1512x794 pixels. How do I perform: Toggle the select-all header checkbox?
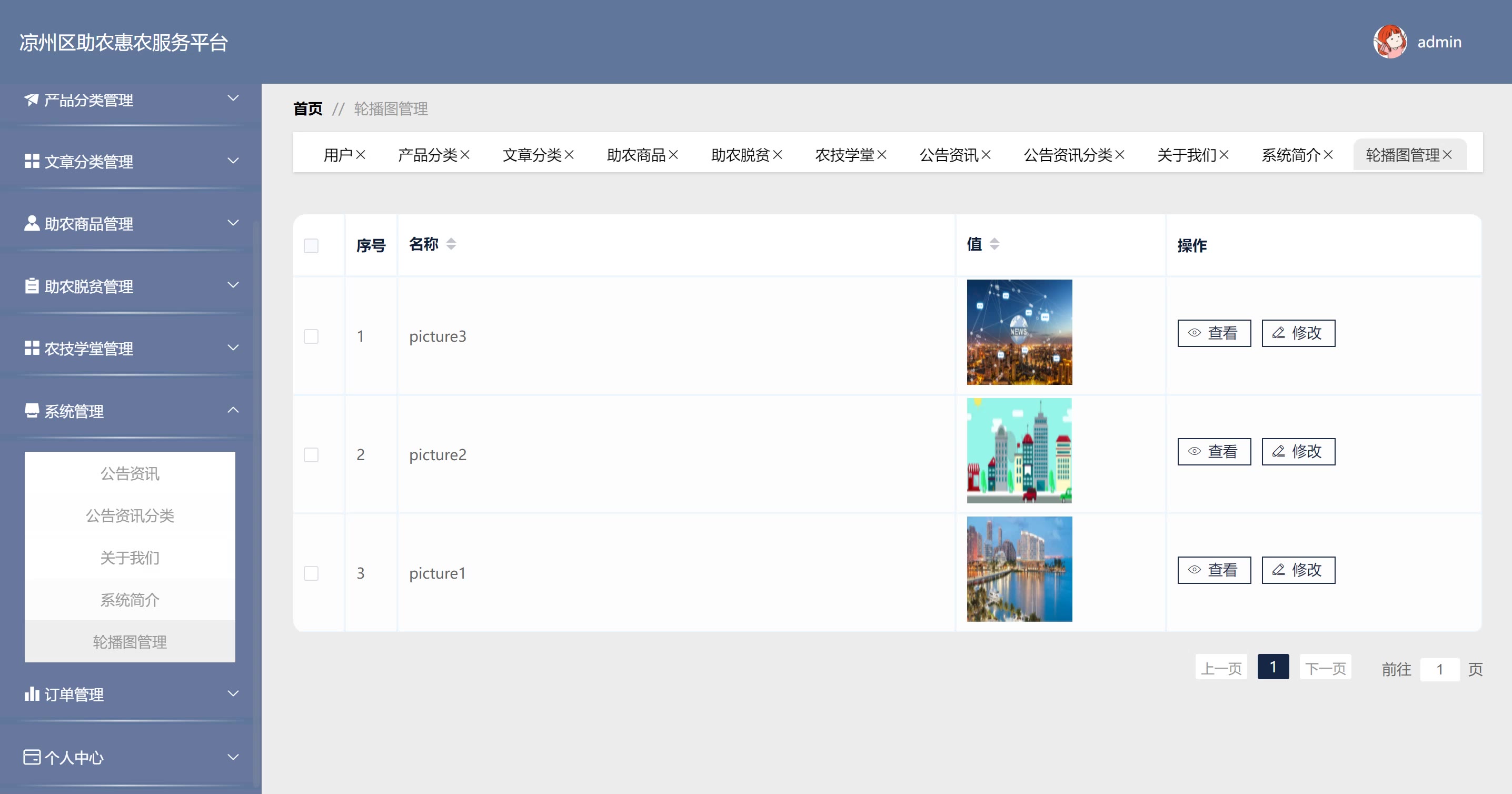coord(311,246)
